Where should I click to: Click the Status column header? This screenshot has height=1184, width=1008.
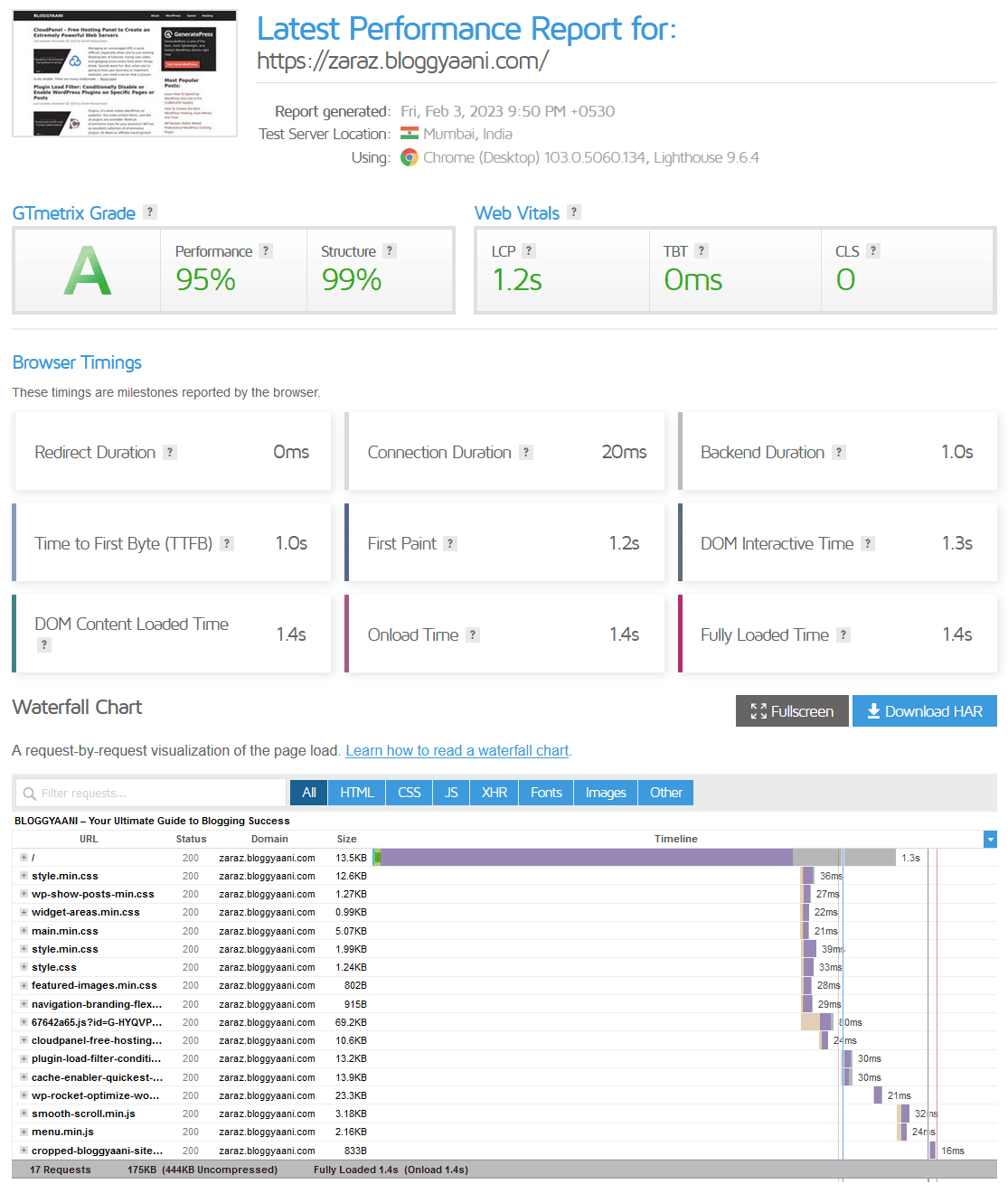point(191,839)
